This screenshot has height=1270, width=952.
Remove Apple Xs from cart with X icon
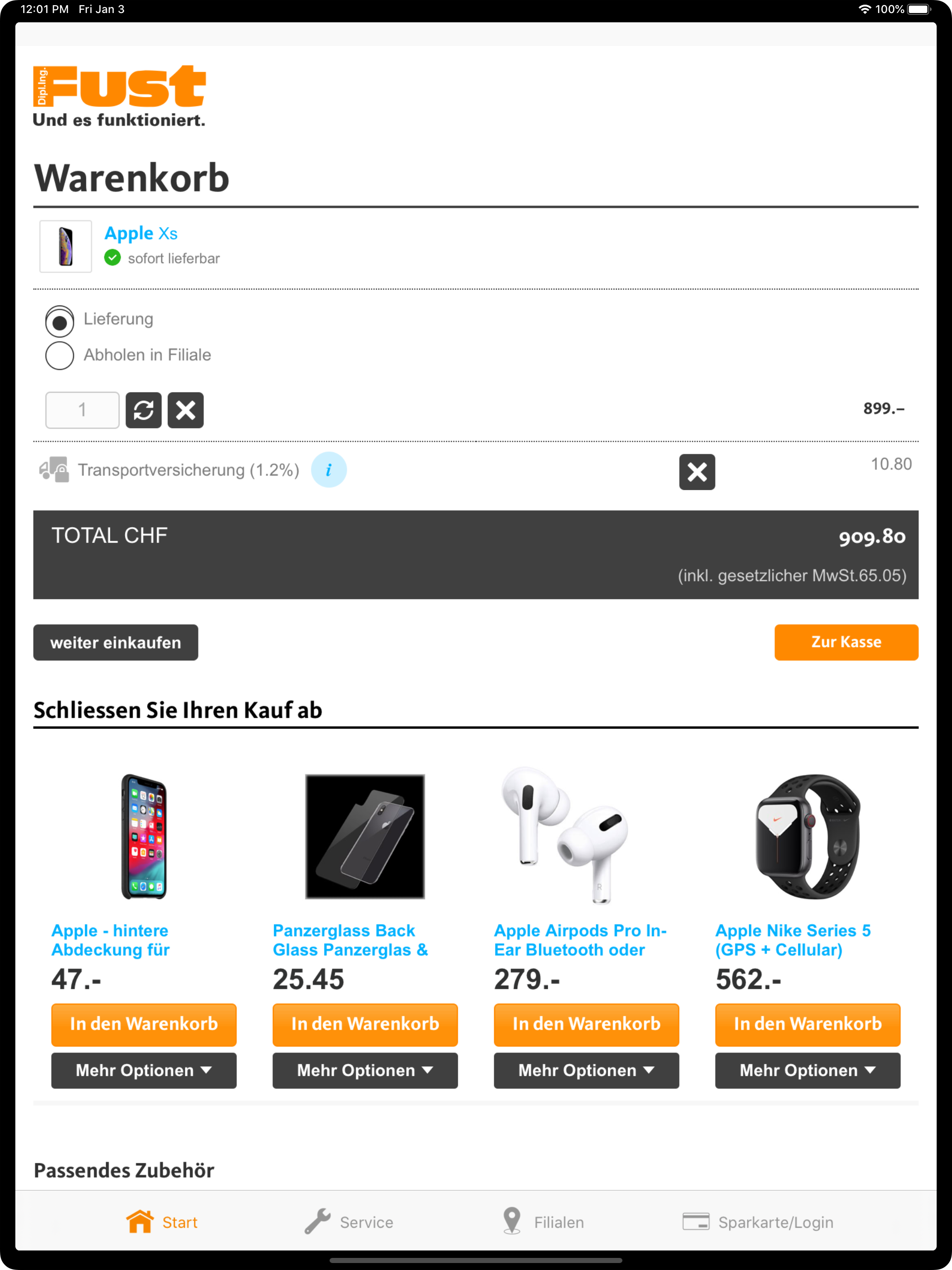[185, 410]
